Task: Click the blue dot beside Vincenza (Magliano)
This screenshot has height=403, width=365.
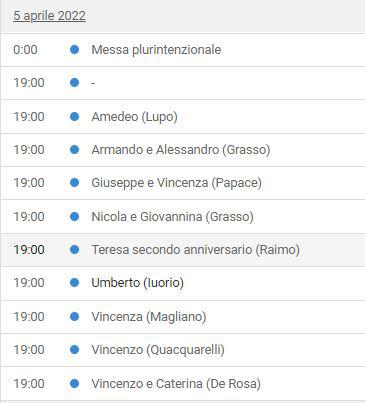Action: (75, 316)
